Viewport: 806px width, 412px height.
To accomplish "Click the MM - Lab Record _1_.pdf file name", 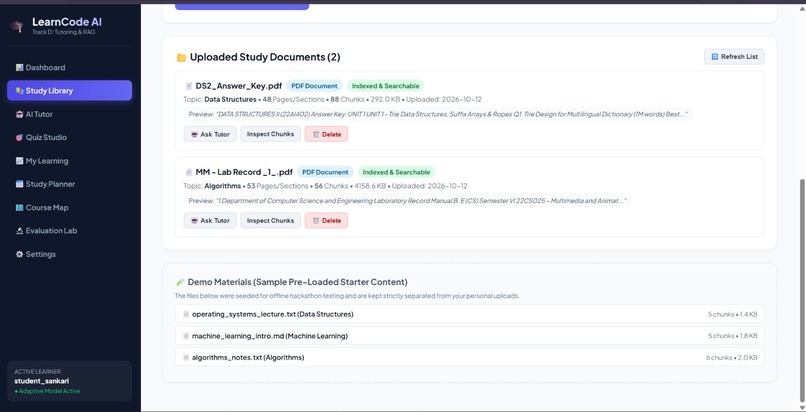I will 244,172.
